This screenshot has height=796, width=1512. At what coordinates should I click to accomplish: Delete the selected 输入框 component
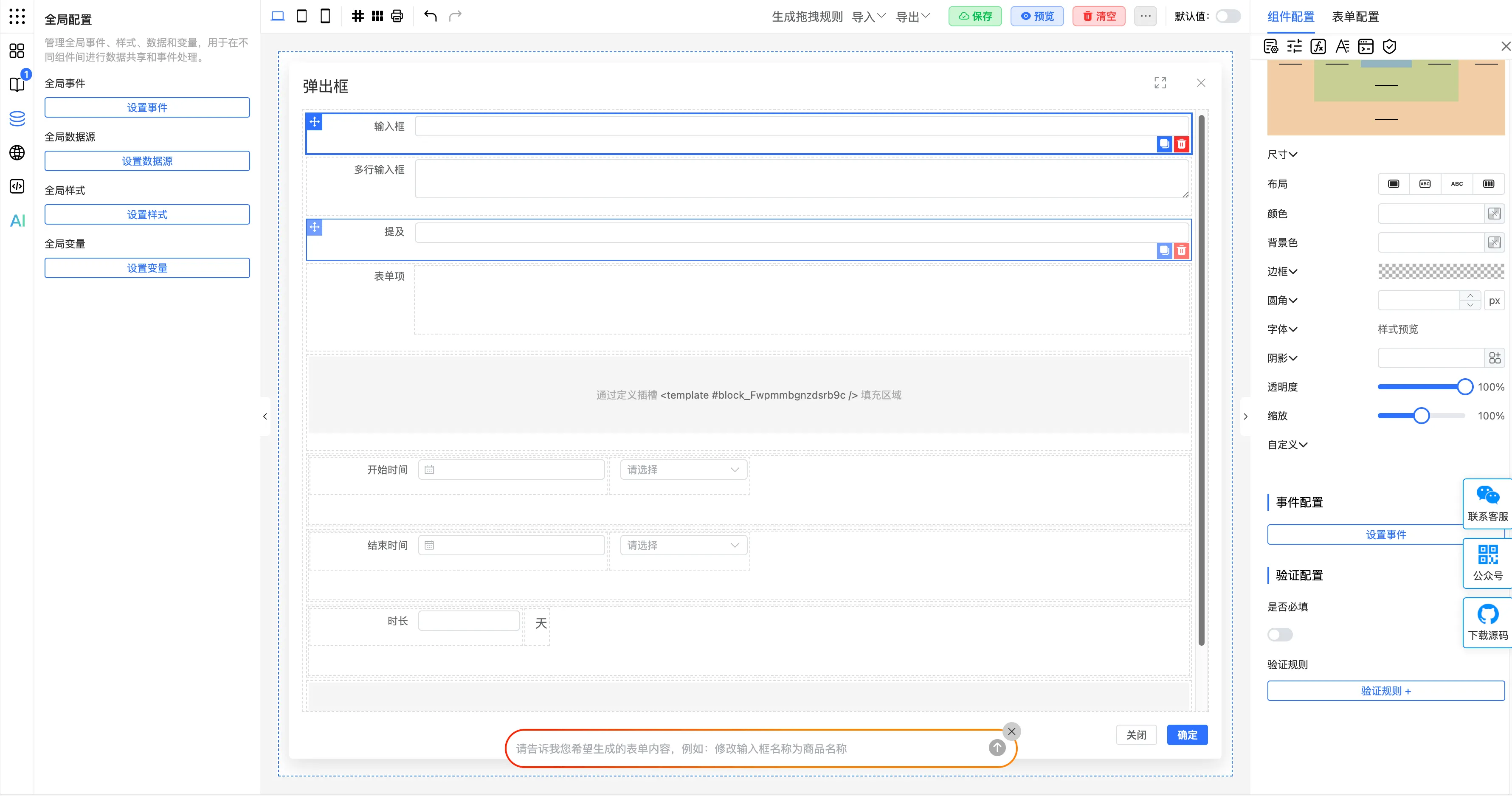point(1181,144)
